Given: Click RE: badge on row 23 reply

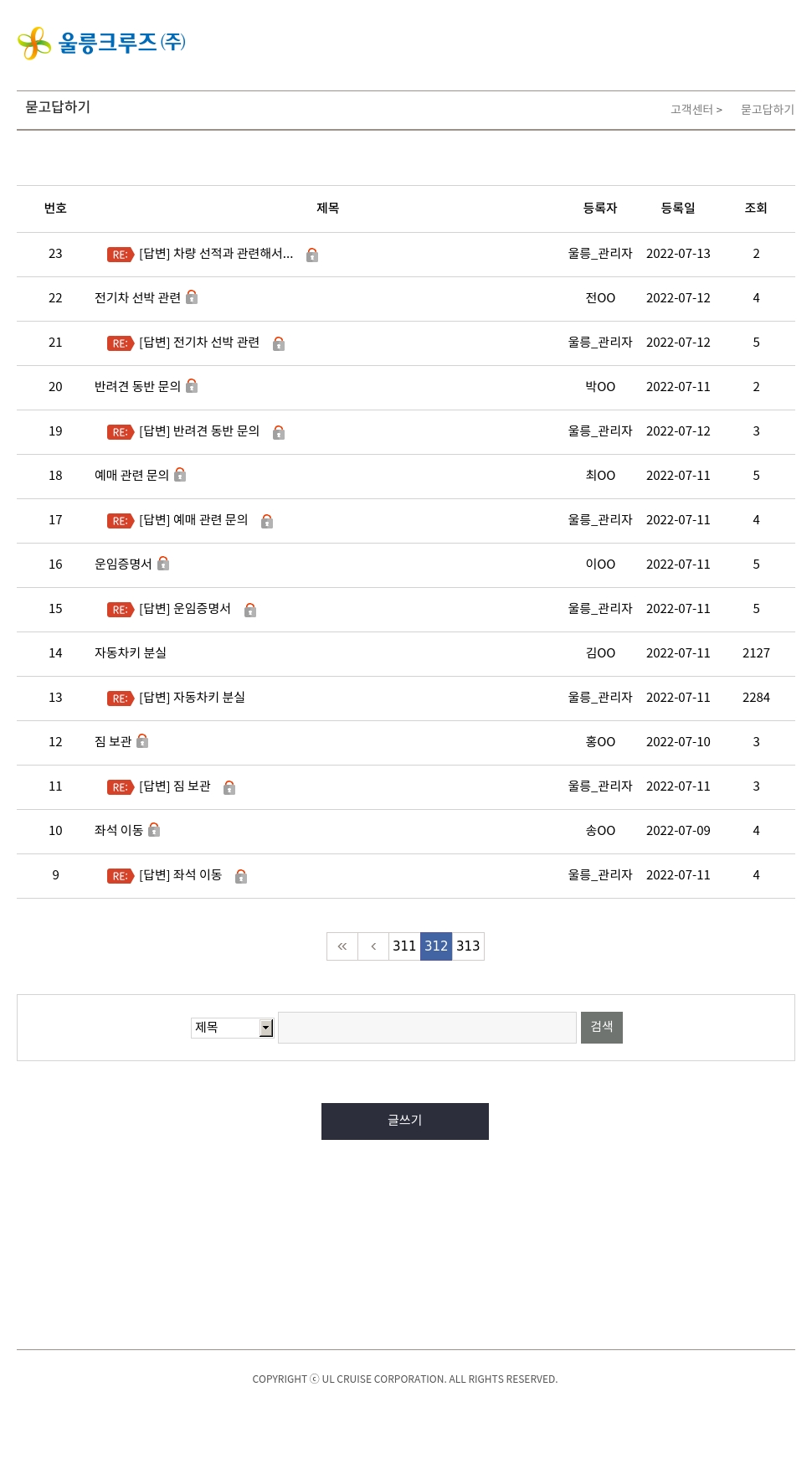Looking at the screenshot, I should (x=121, y=255).
